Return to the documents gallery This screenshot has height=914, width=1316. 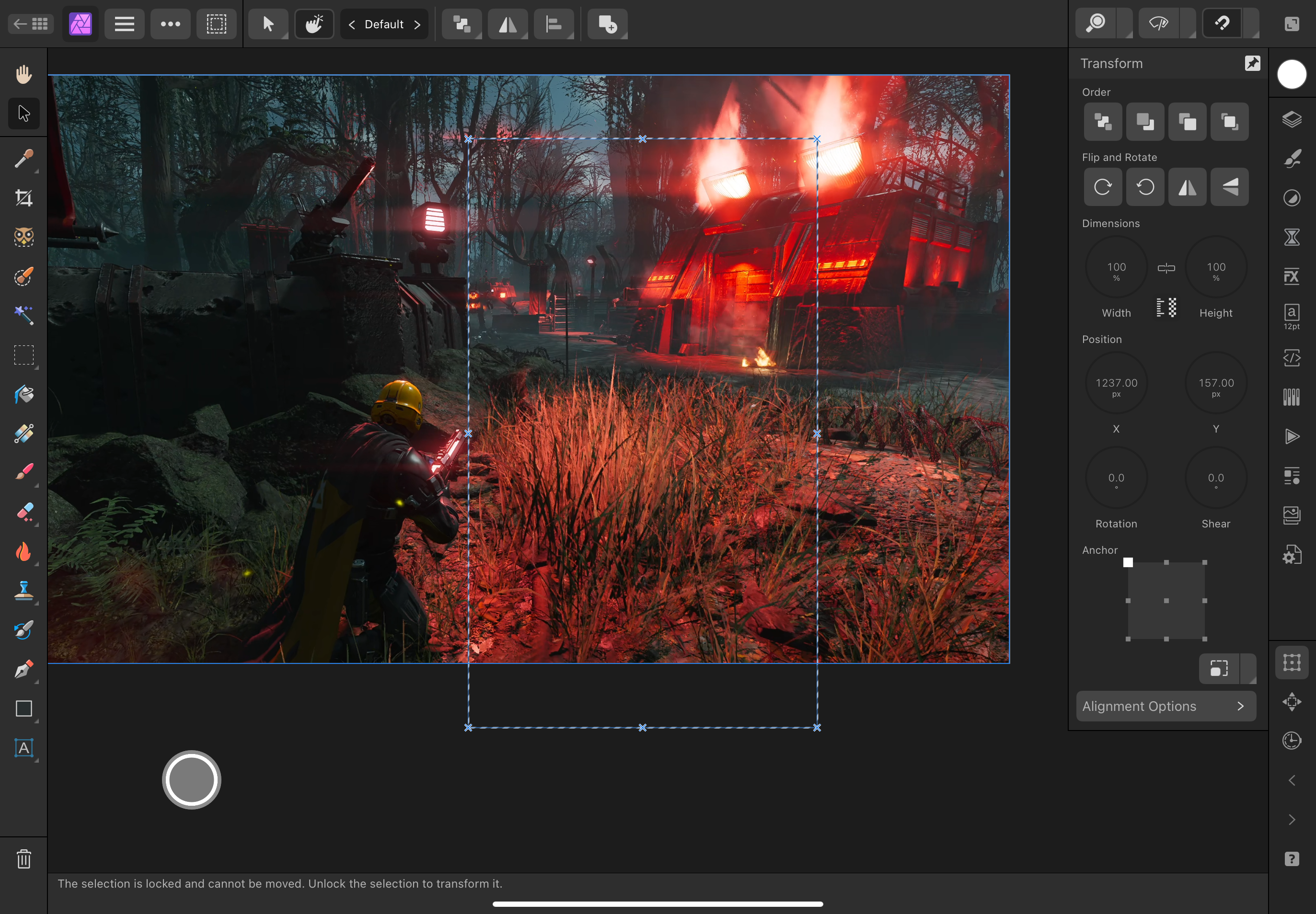click(x=31, y=23)
